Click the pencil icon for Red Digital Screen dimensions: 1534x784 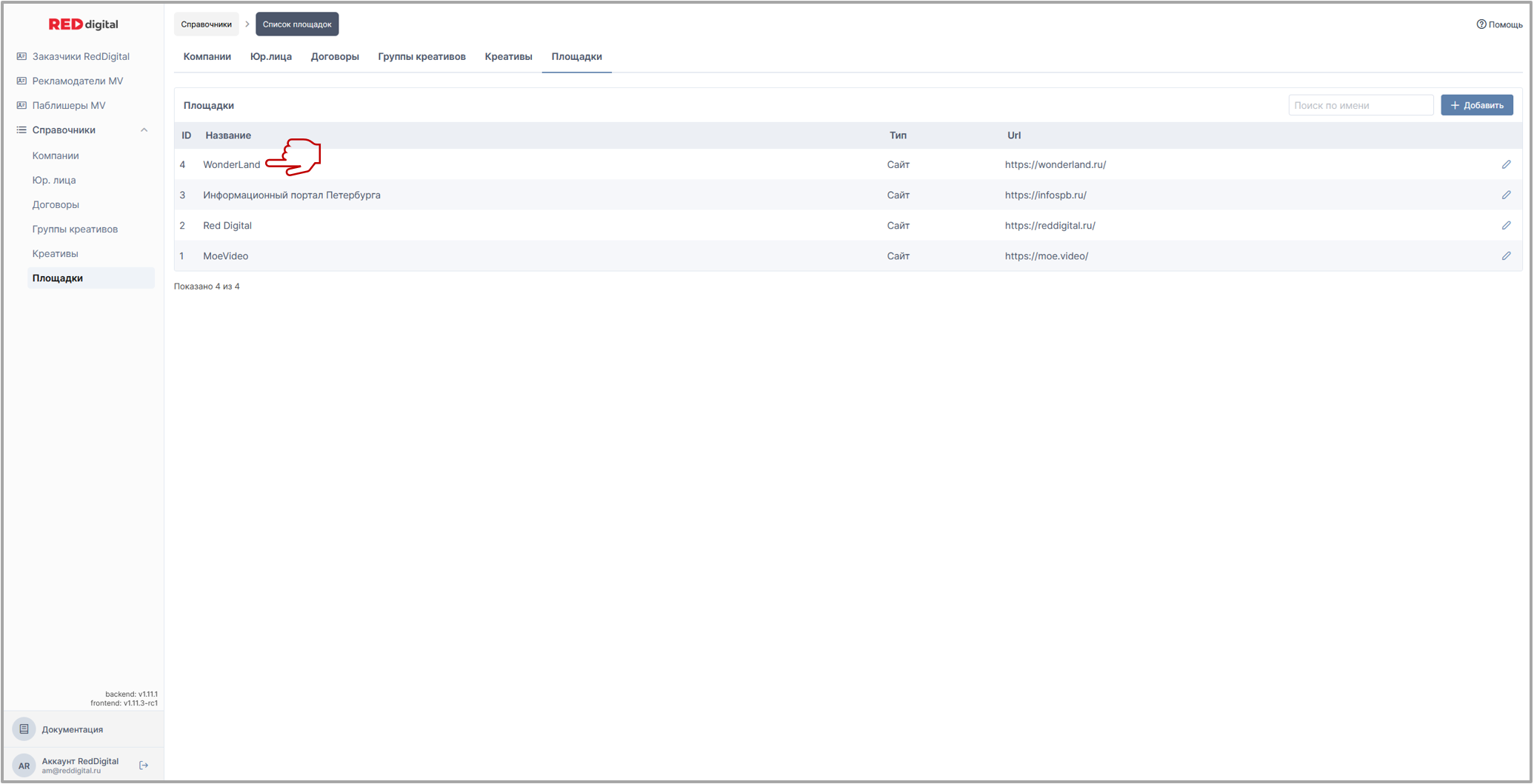[1506, 225]
